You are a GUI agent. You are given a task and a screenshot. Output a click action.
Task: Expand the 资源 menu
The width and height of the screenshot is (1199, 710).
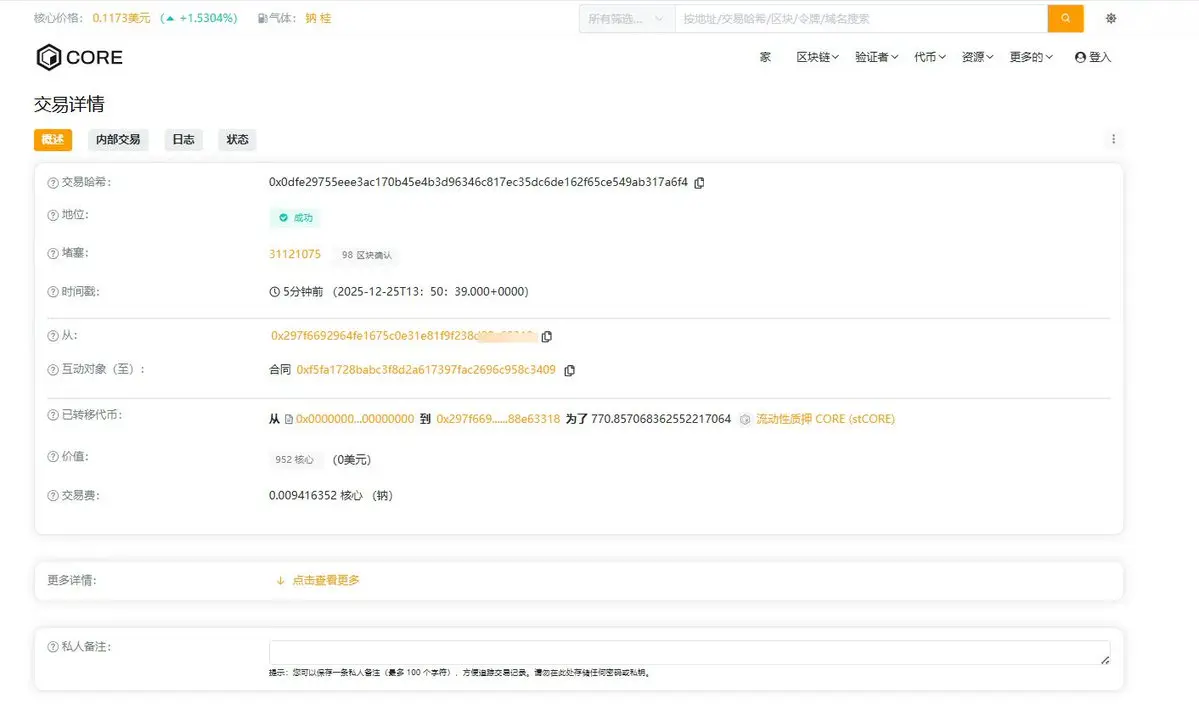tap(977, 57)
